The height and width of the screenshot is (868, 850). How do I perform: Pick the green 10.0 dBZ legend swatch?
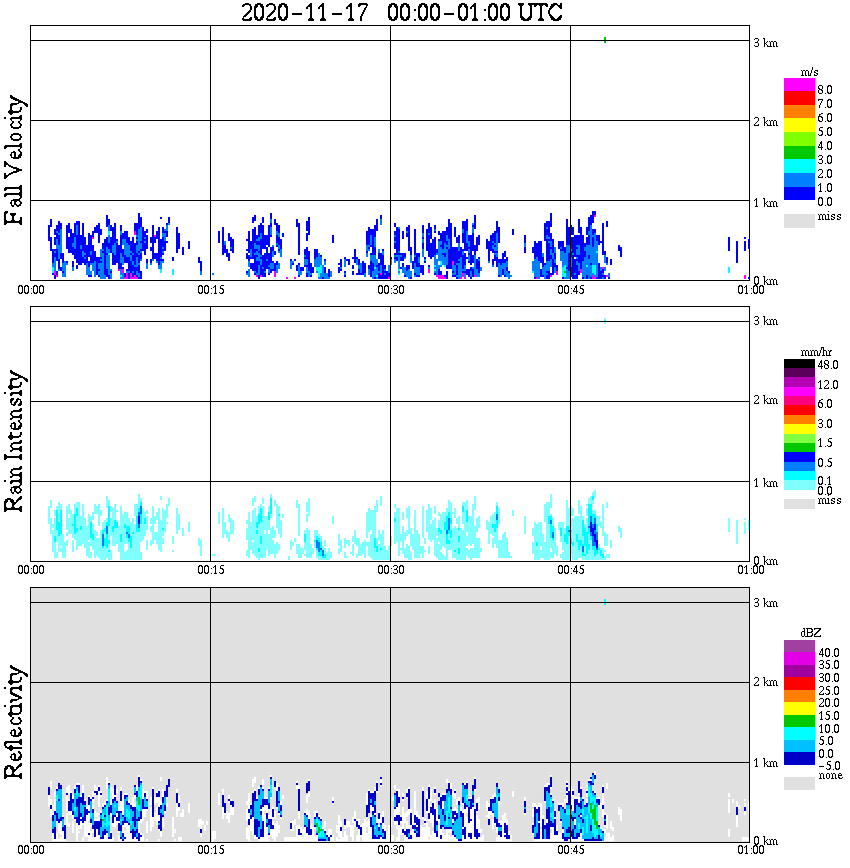[799, 721]
